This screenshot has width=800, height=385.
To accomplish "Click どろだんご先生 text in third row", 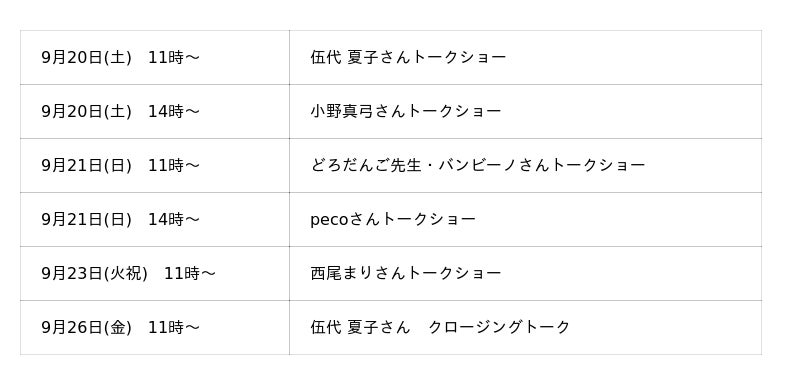I will (x=366, y=165).
